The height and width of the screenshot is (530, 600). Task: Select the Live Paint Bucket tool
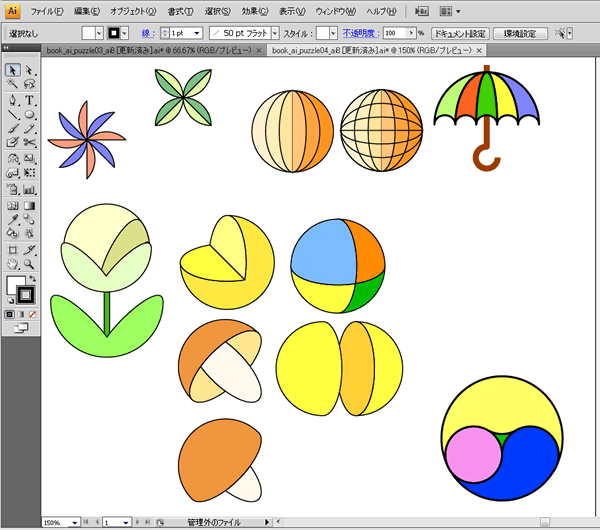(x=13, y=233)
